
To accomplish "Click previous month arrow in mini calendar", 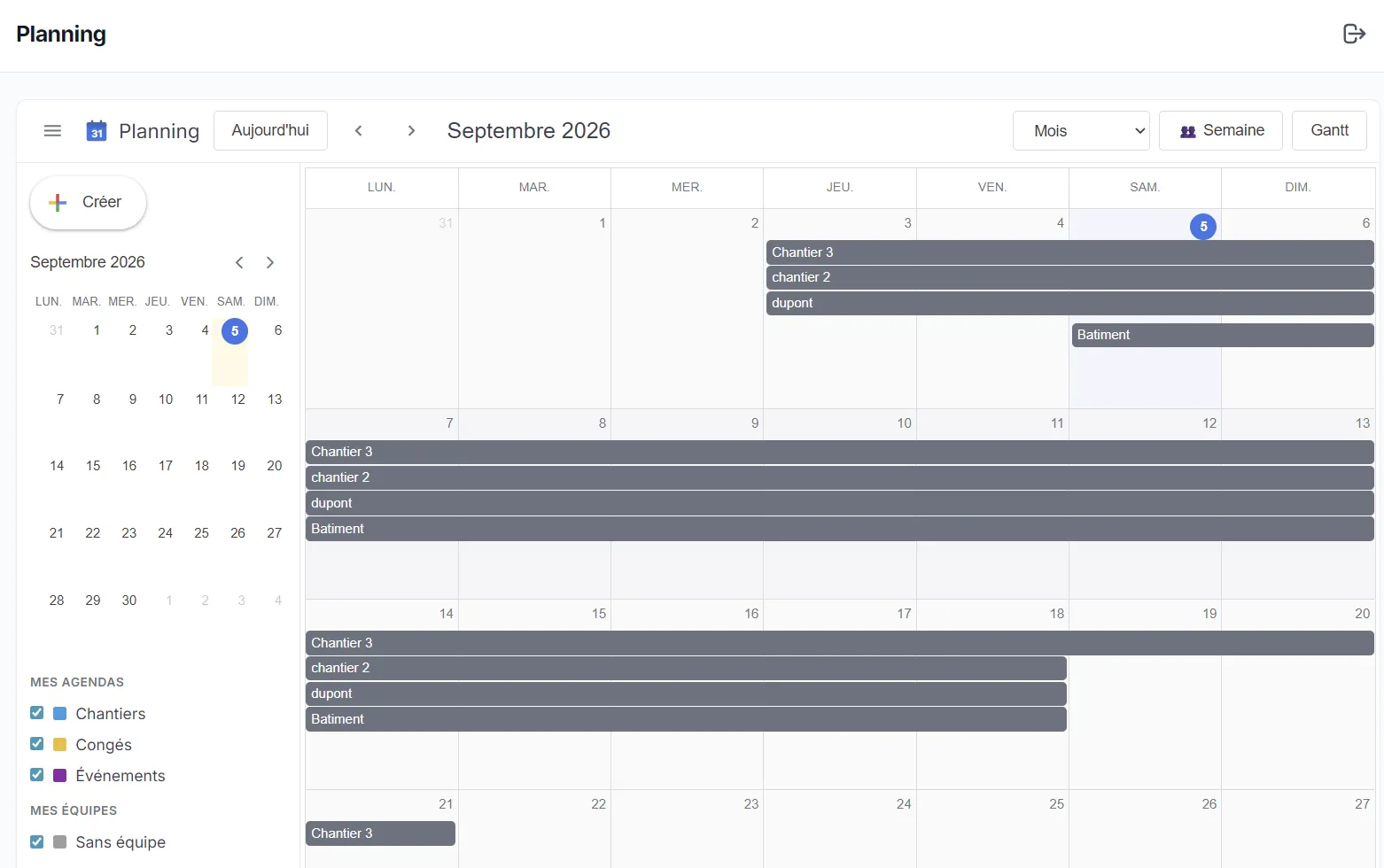I will pos(239,262).
